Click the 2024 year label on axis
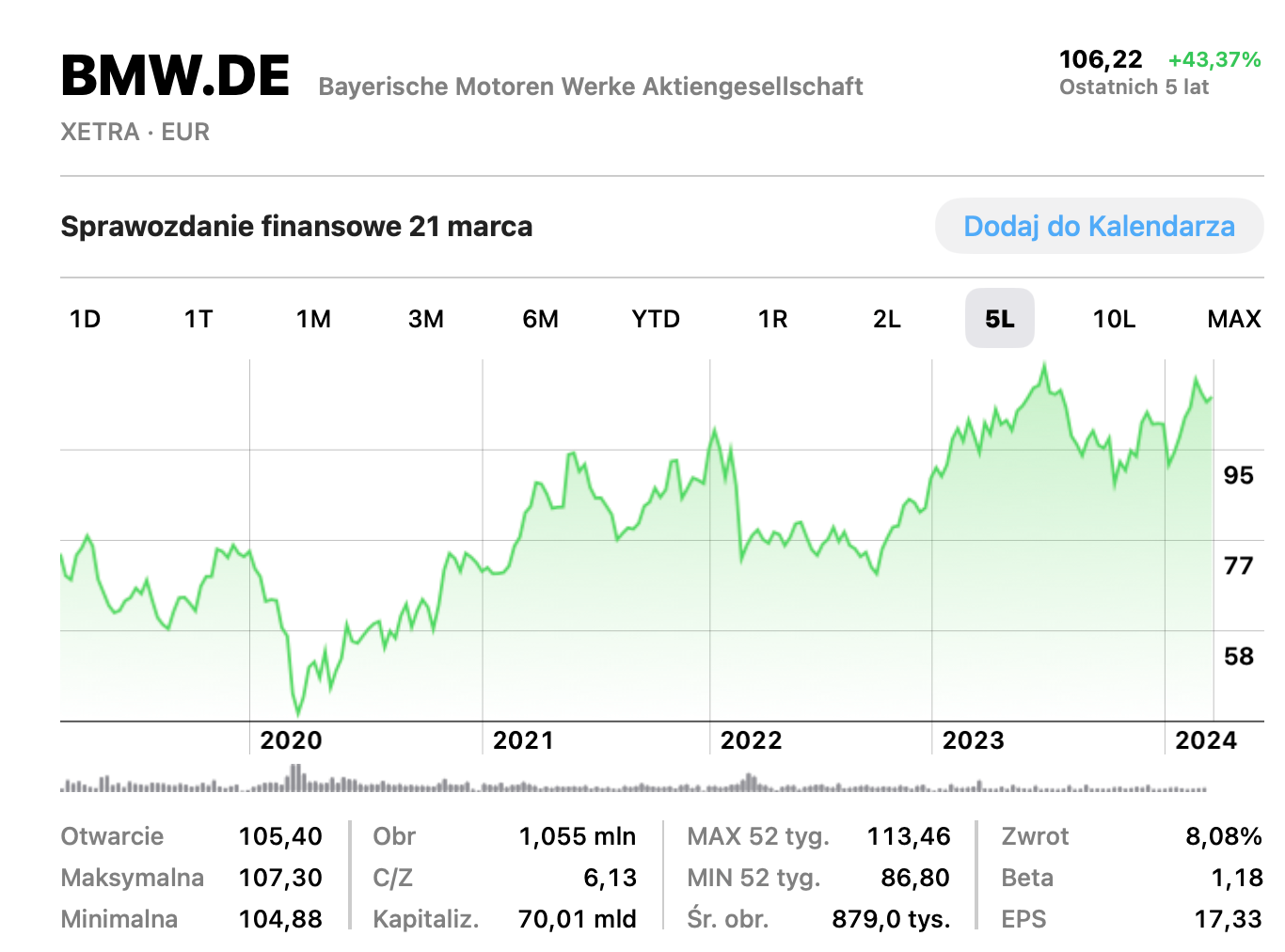 [x=1206, y=740]
